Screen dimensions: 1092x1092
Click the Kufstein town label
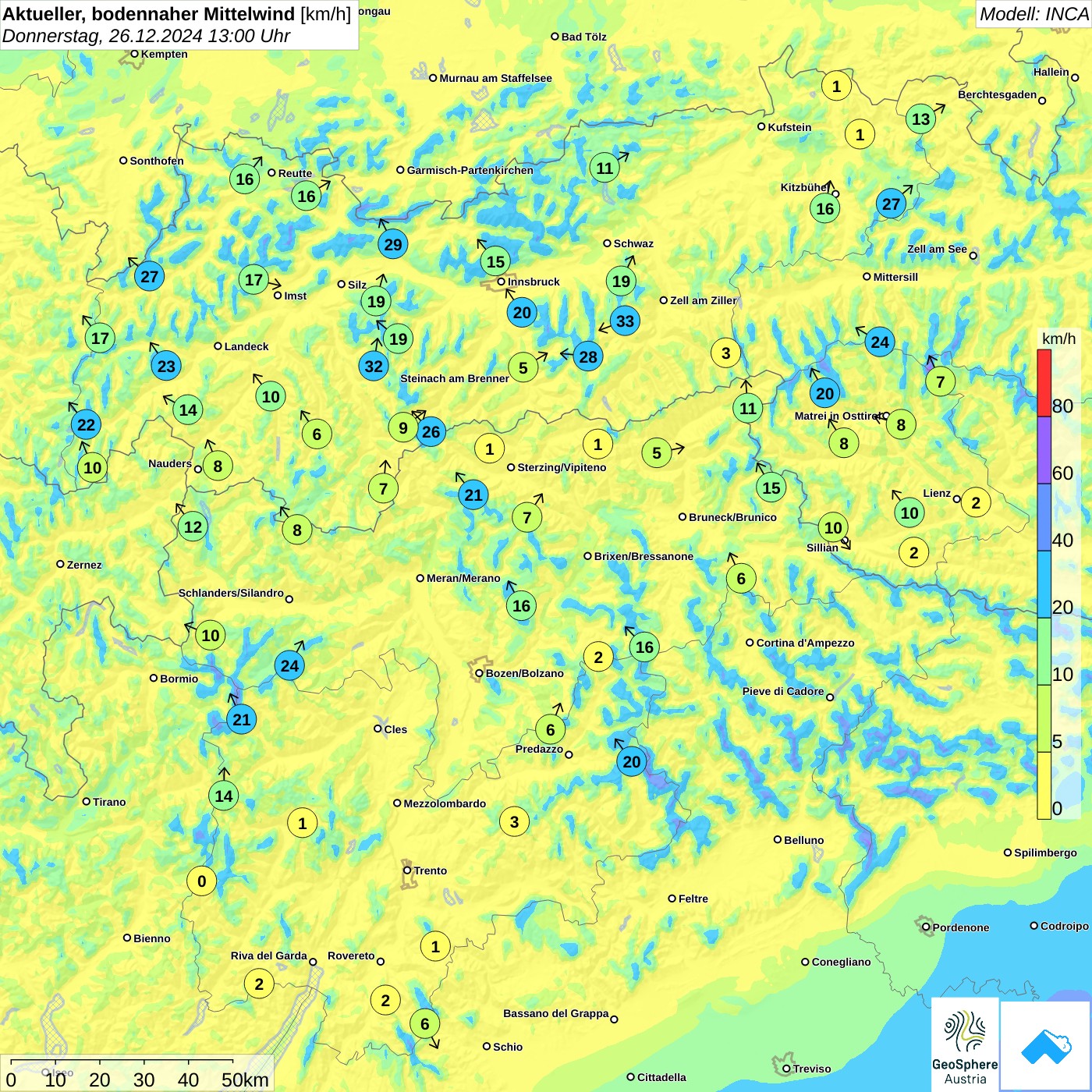pos(789,127)
